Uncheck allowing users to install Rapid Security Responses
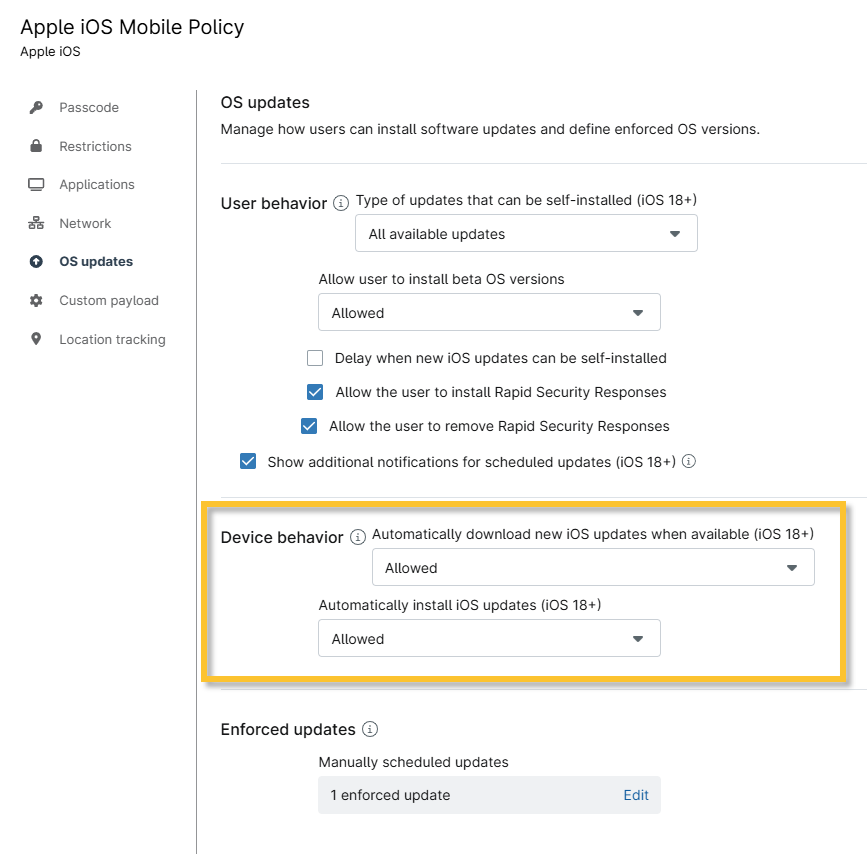Screen dimensions: 867x854 (x=315, y=392)
